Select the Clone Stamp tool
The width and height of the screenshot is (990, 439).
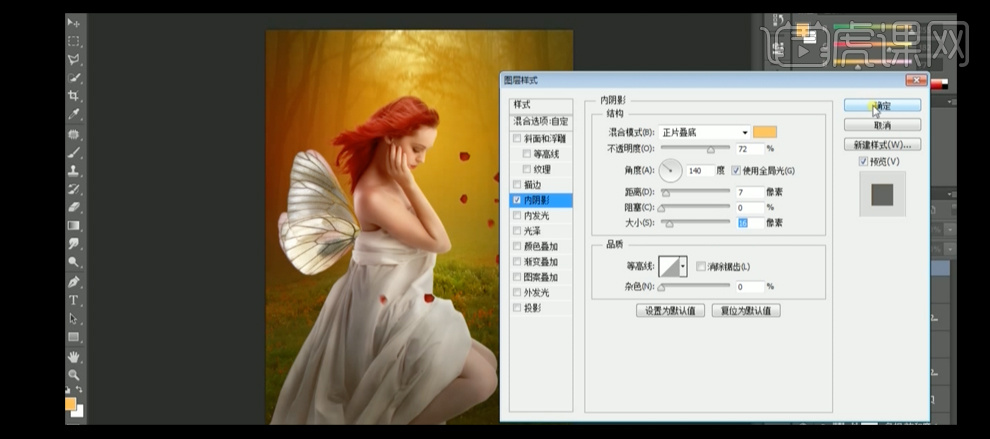pyautogui.click(x=74, y=171)
